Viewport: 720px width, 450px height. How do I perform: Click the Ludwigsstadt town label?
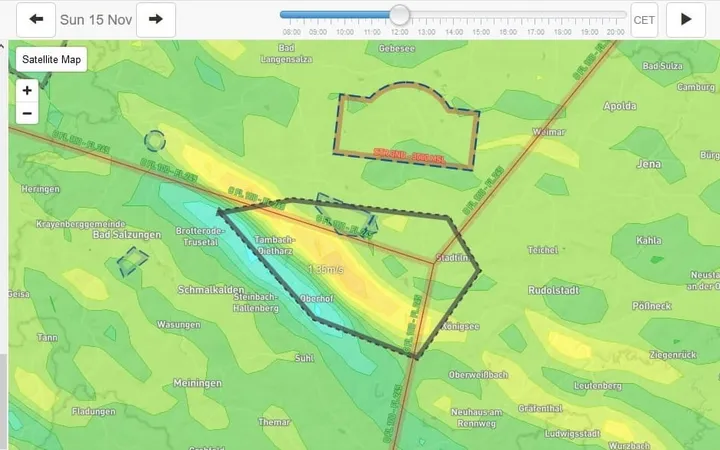pyautogui.click(x=572, y=433)
